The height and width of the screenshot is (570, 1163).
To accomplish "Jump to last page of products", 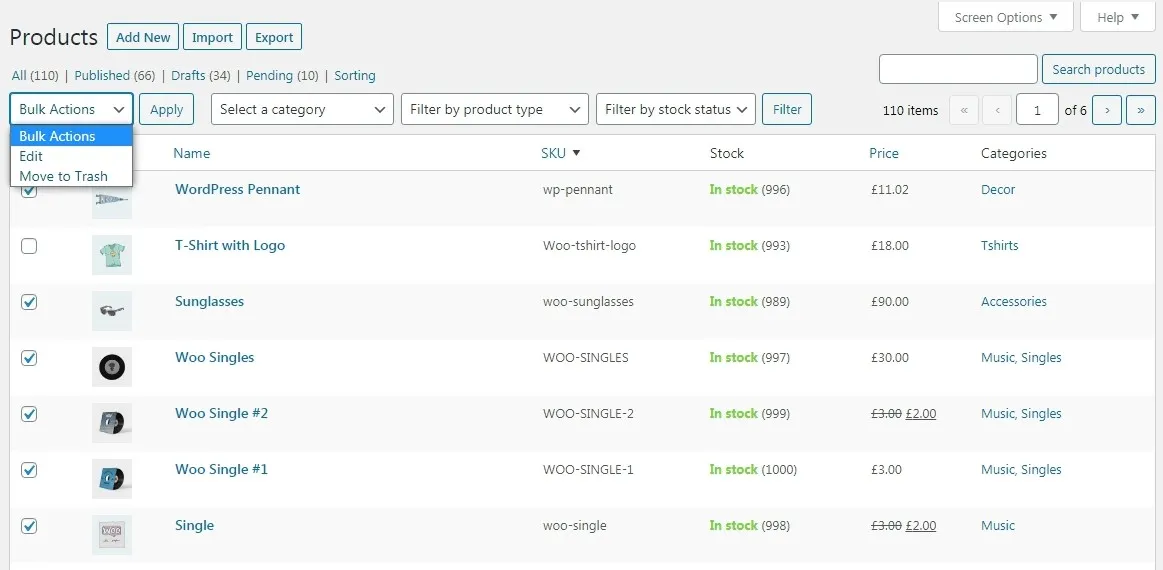I will pyautogui.click(x=1140, y=110).
